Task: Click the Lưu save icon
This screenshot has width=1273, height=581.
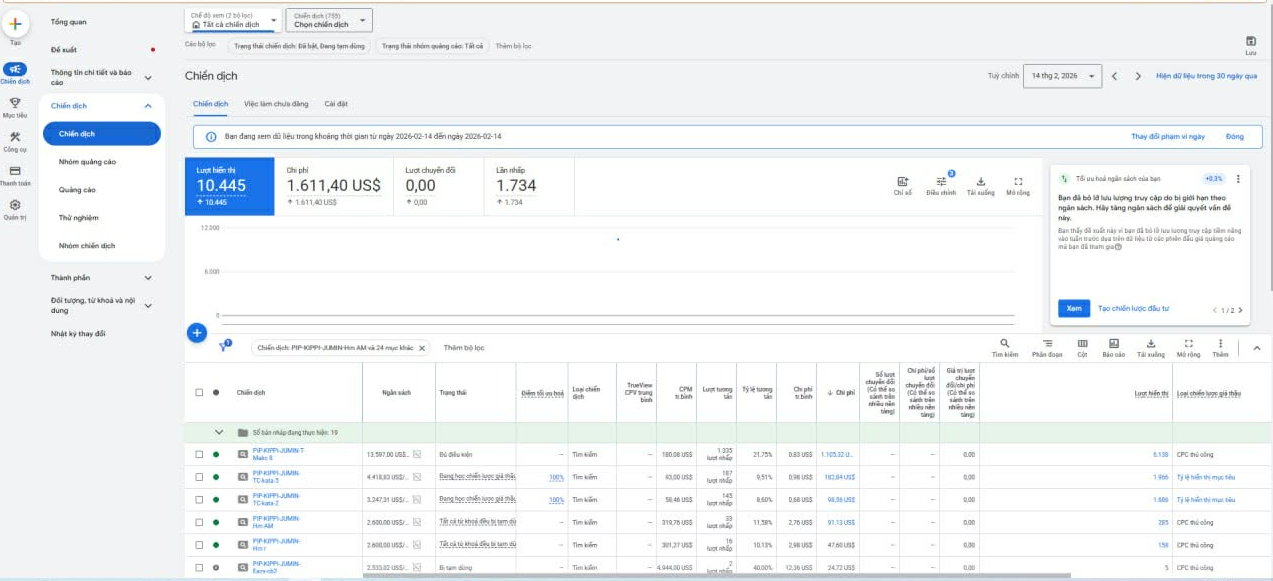Action: click(1251, 41)
